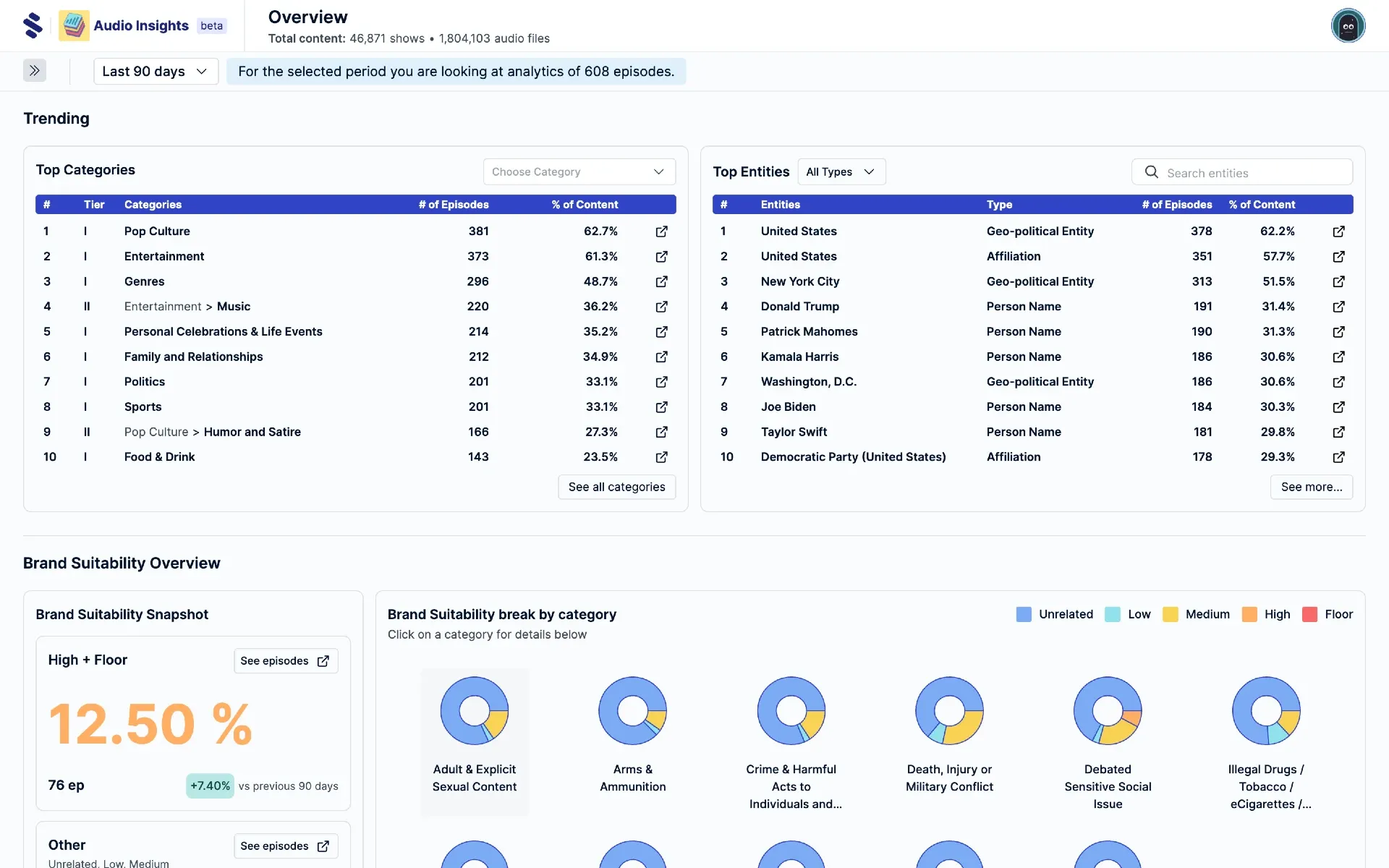1389x868 pixels.
Task: Open the external link next to Taylor Swift
Action: [x=1338, y=432]
